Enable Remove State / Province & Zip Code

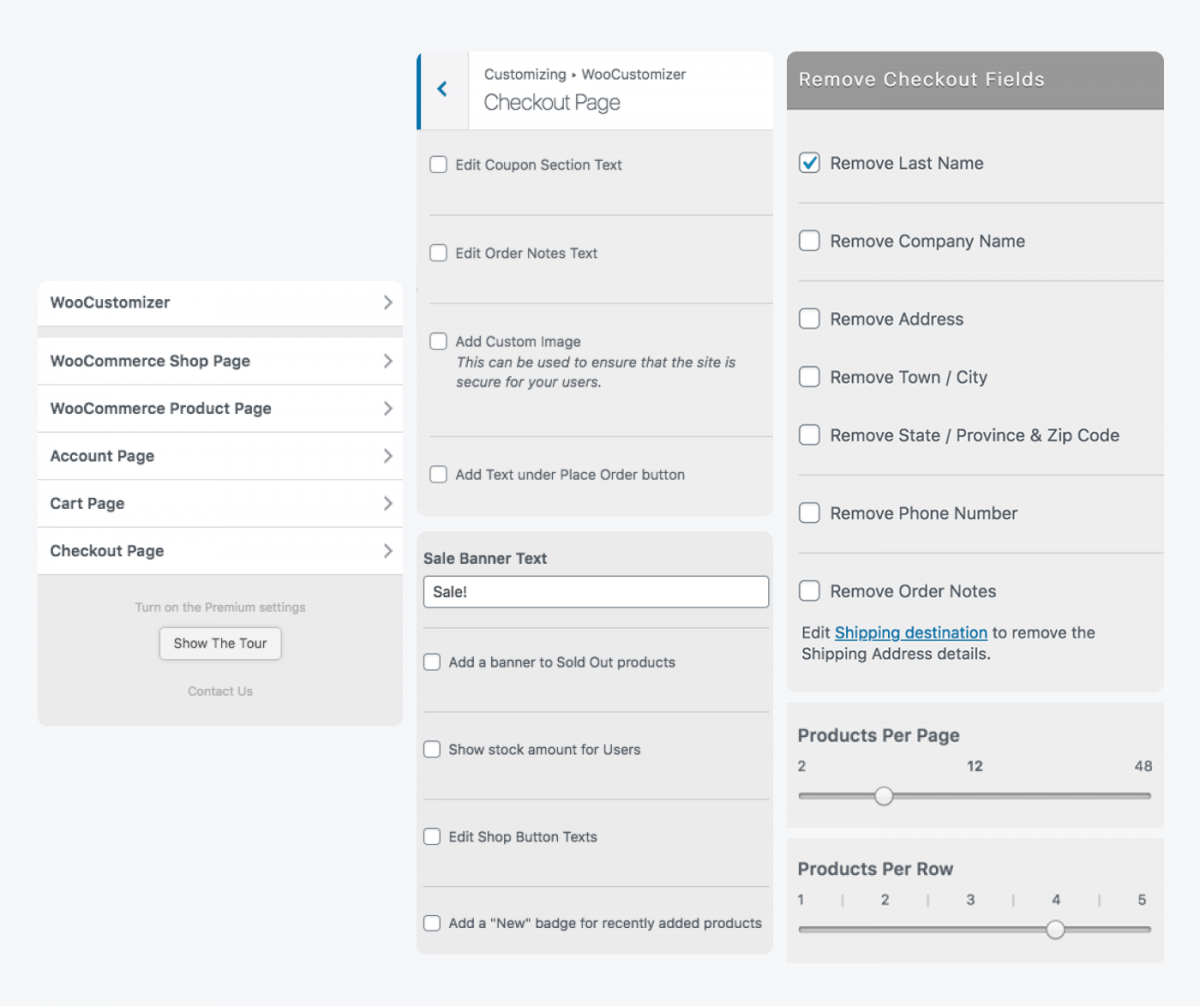click(x=810, y=435)
